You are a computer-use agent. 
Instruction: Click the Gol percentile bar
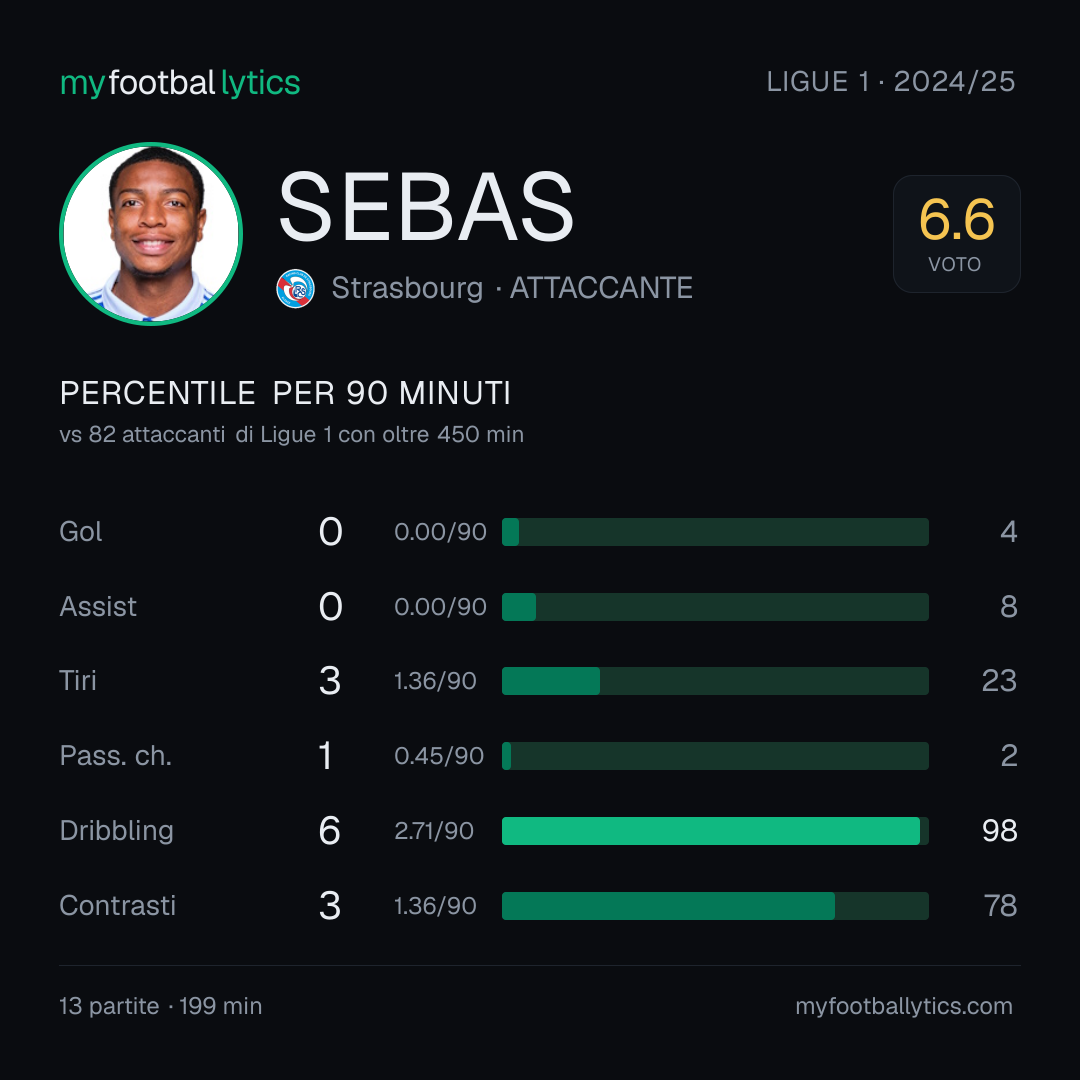[x=715, y=532]
